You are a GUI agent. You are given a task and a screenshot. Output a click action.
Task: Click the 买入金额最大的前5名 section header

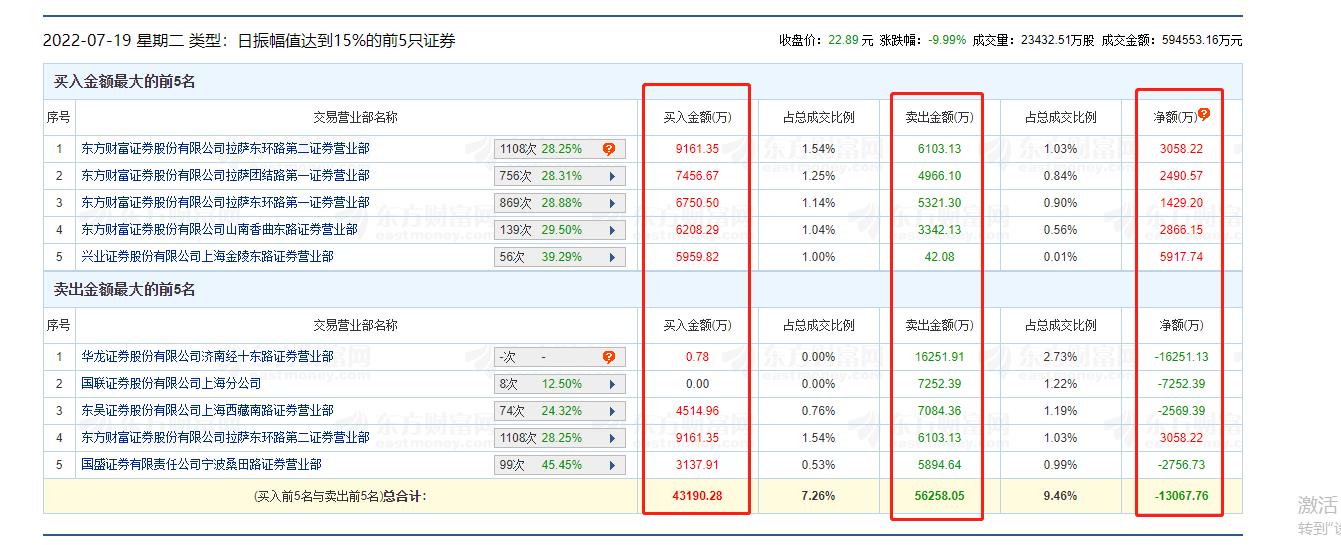coord(125,81)
